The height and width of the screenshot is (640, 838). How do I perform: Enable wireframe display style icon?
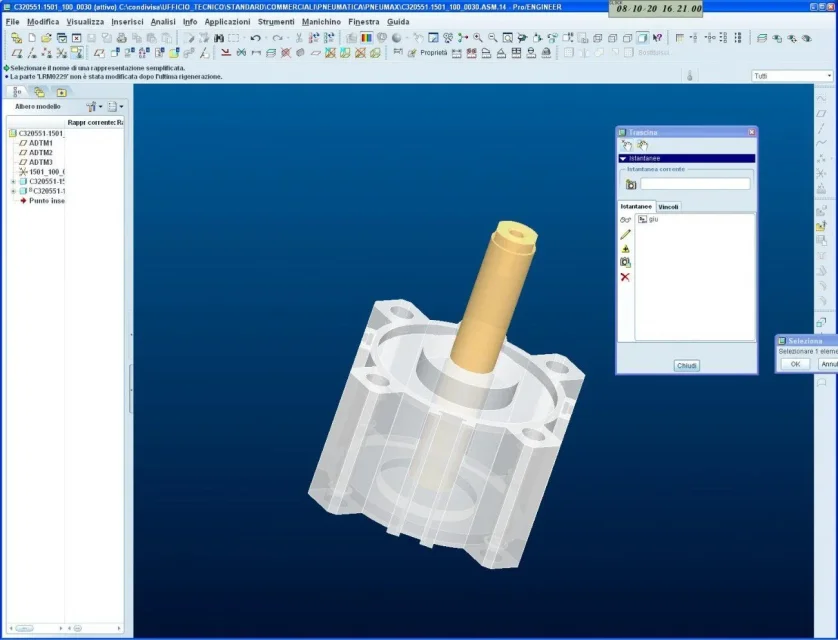click(x=598, y=38)
